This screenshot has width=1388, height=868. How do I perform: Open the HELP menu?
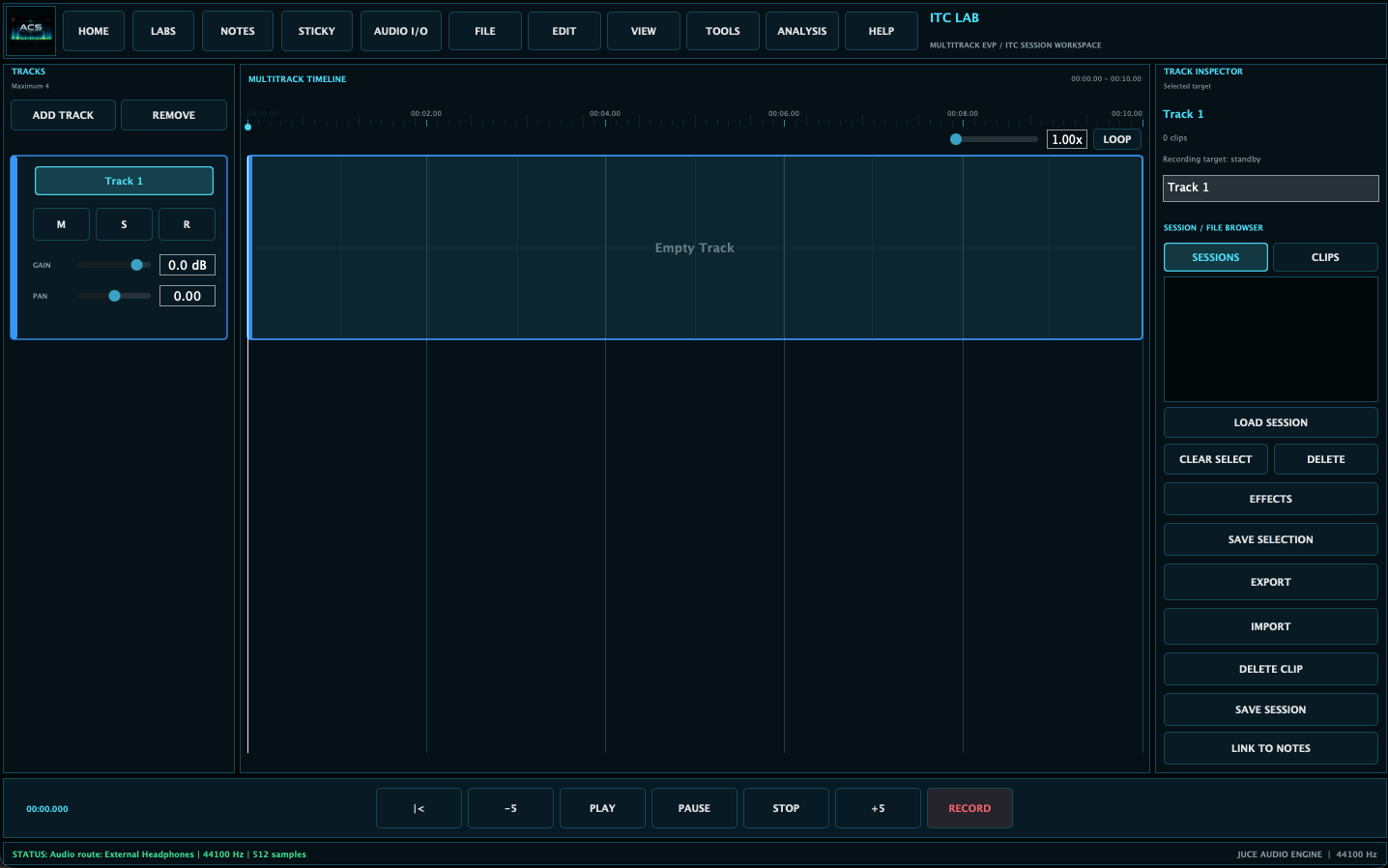click(882, 31)
